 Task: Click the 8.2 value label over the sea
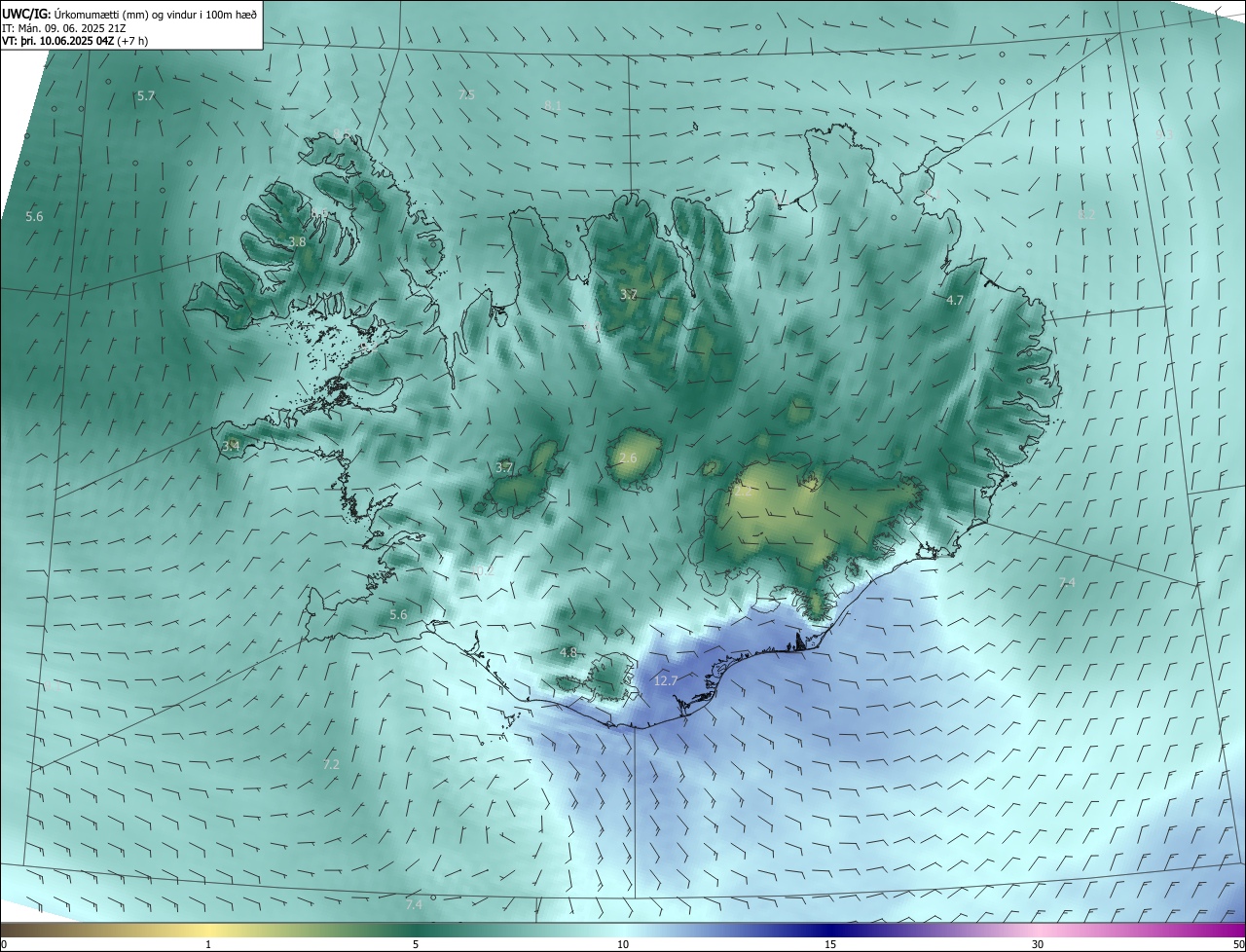[x=1086, y=213]
